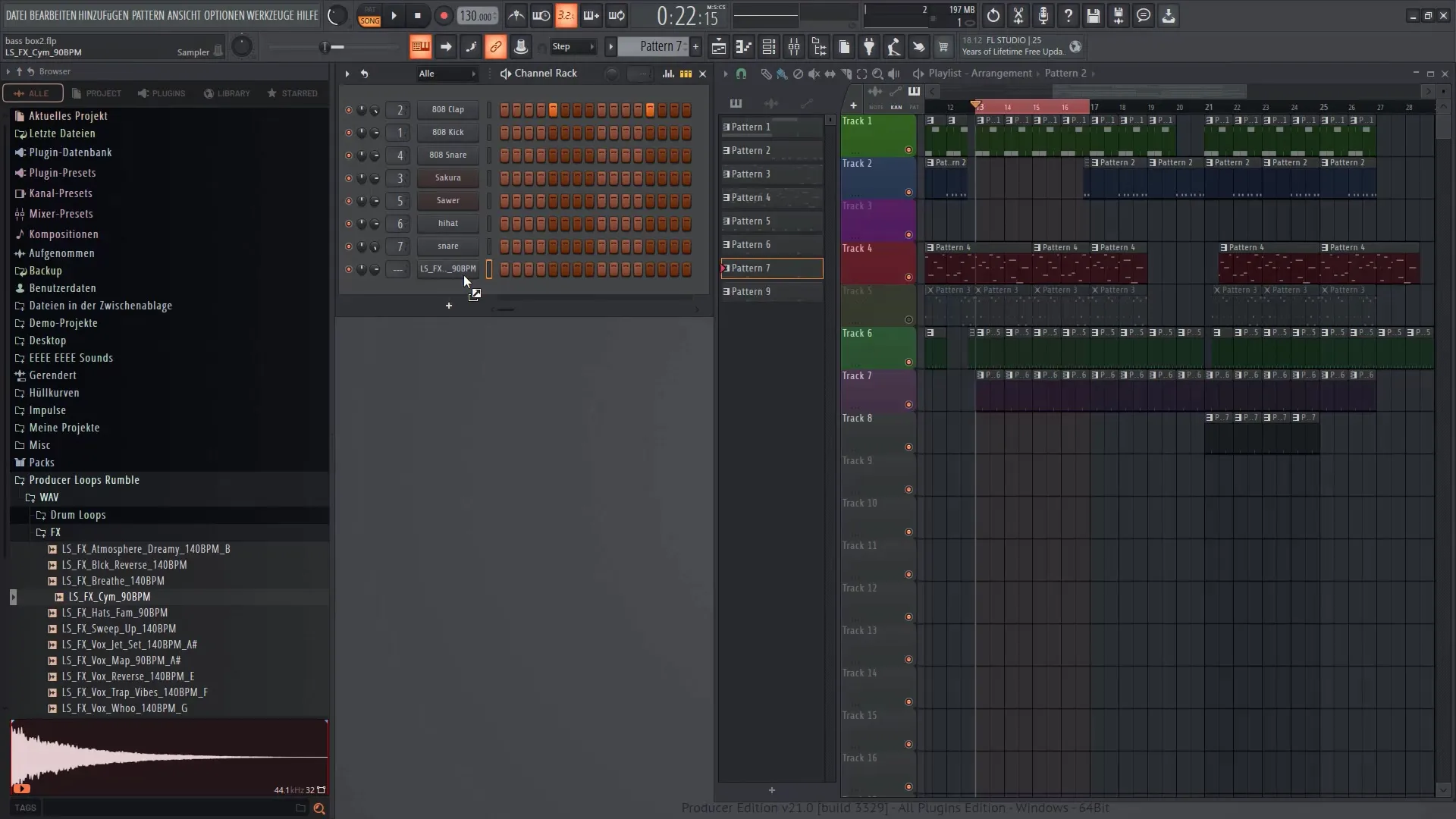Show the Channel Rack view button
This screenshot has height=819, width=1456.
[x=768, y=47]
